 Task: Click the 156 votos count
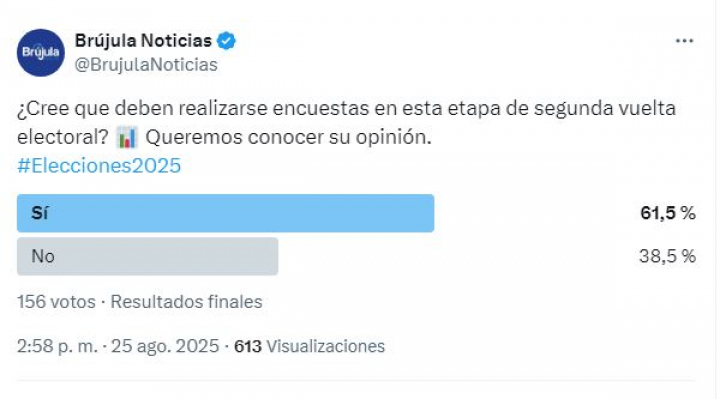click(x=56, y=302)
